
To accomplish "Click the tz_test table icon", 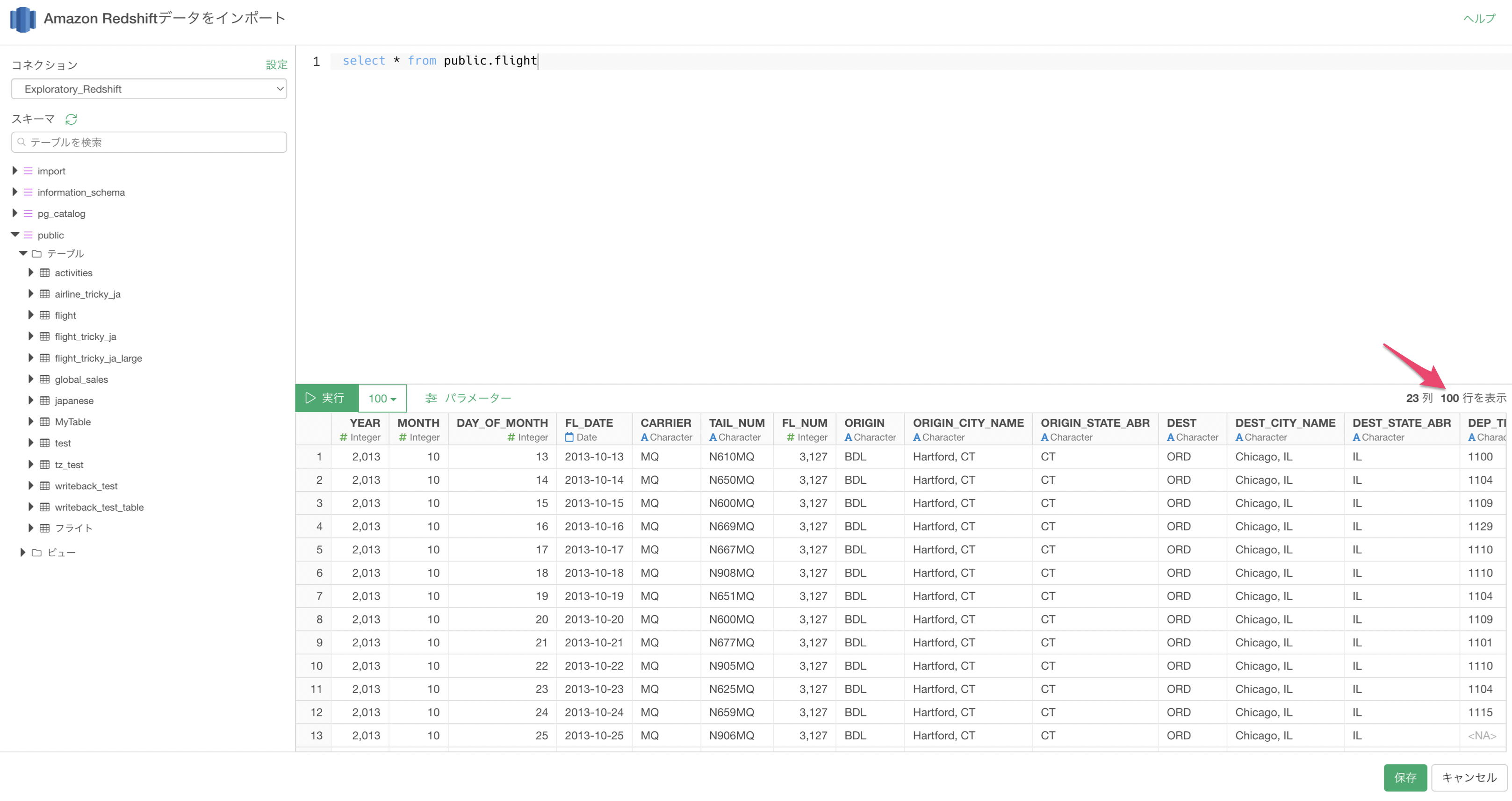I will click(x=44, y=464).
